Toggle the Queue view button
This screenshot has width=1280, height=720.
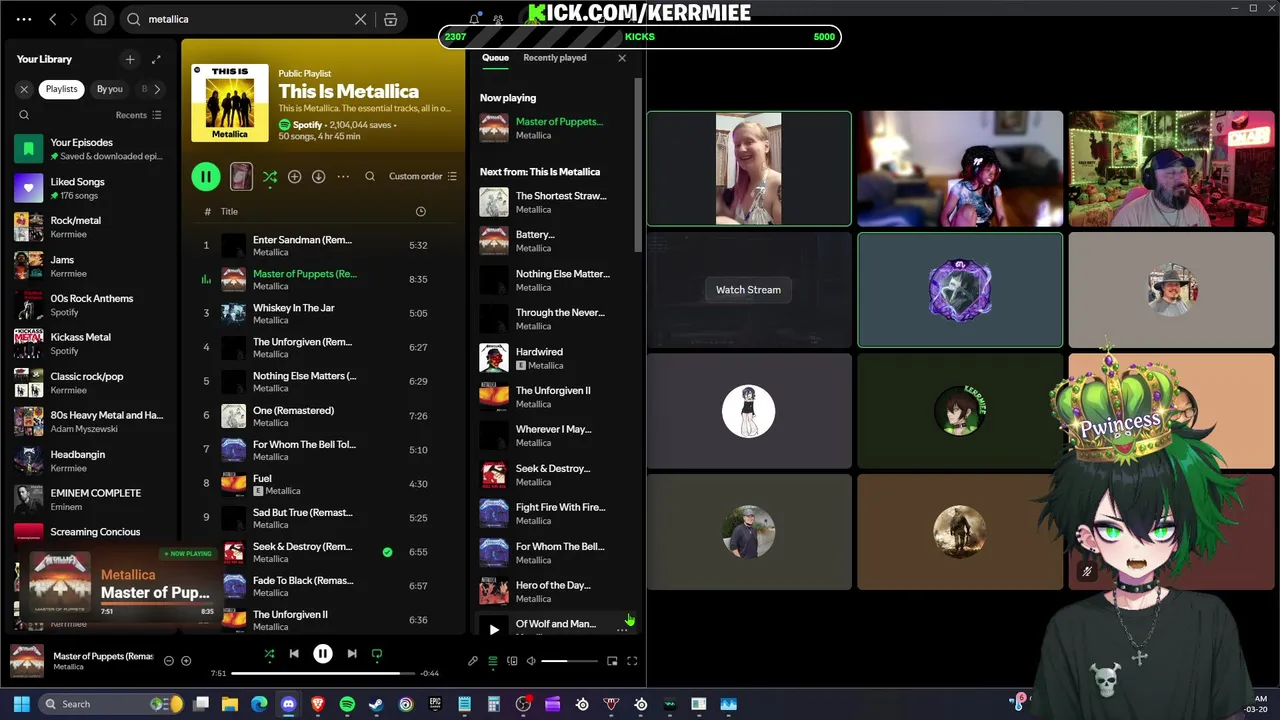(x=492, y=661)
